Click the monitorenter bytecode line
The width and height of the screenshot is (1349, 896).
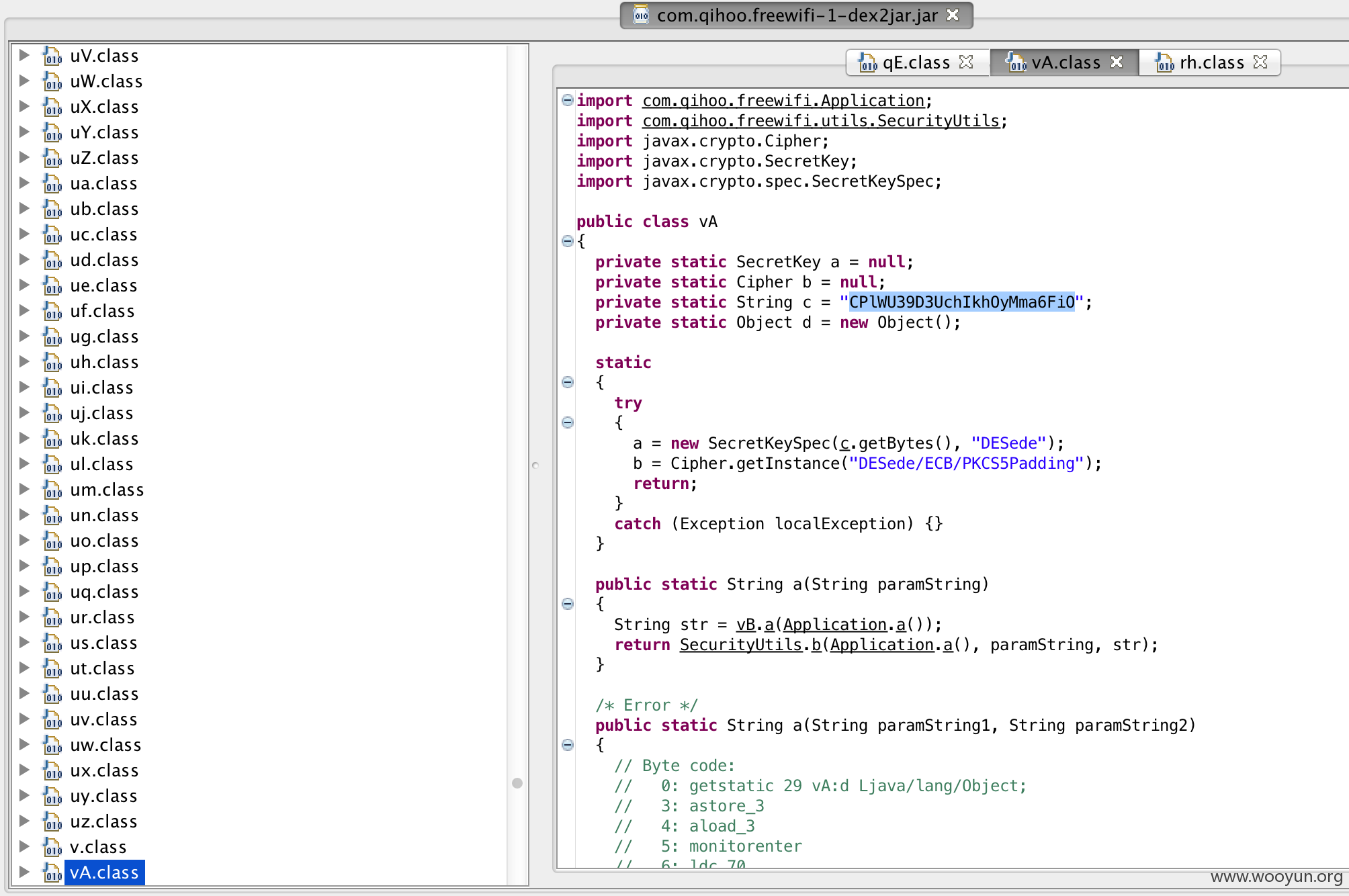708,846
